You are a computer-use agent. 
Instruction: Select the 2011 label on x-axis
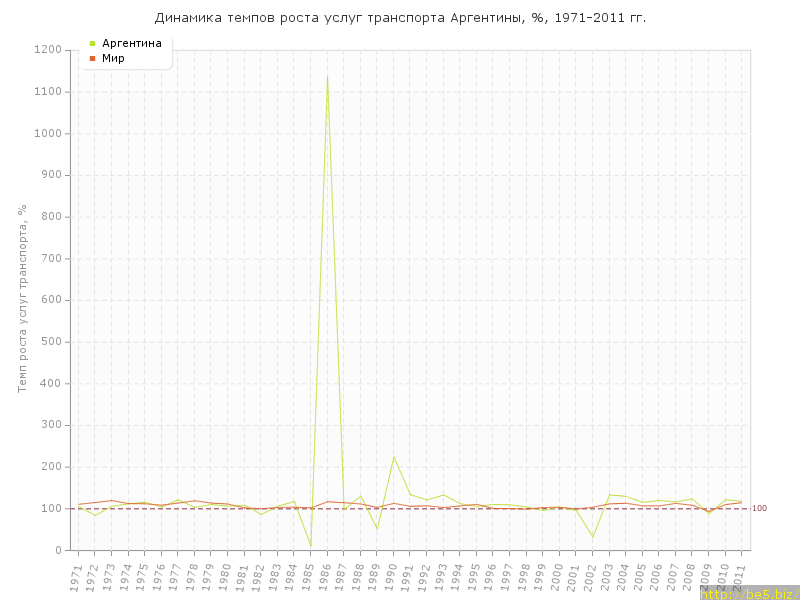tap(740, 576)
